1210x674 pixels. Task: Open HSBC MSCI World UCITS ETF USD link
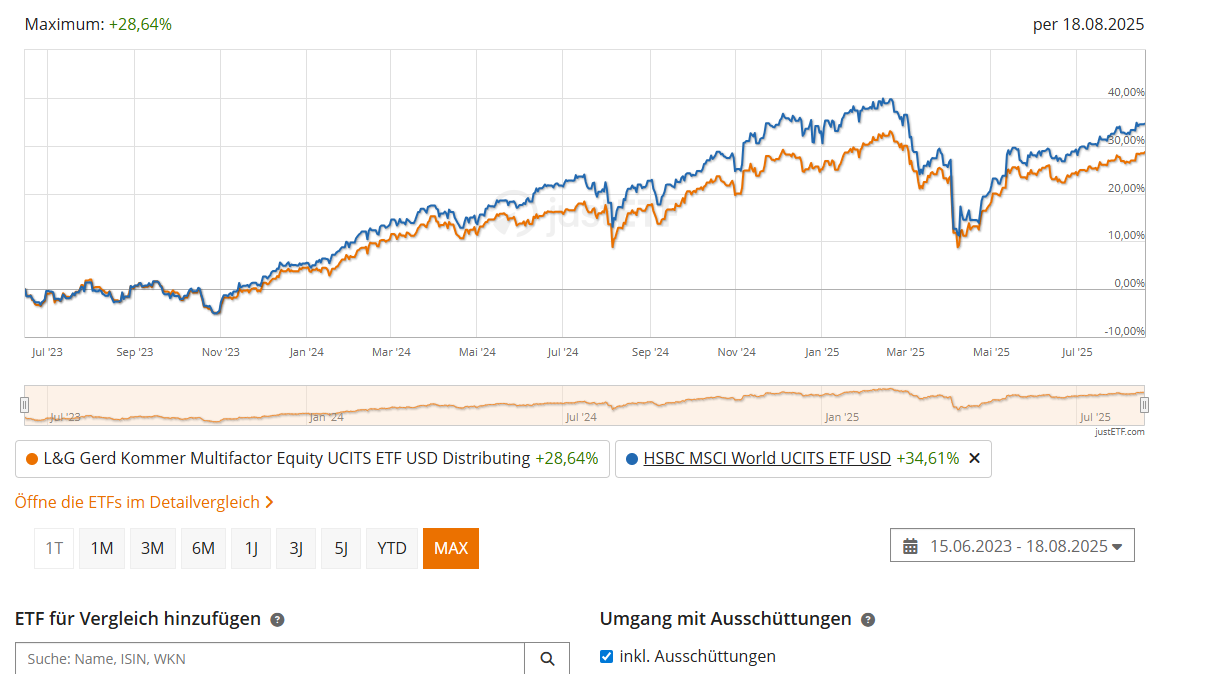[767, 459]
